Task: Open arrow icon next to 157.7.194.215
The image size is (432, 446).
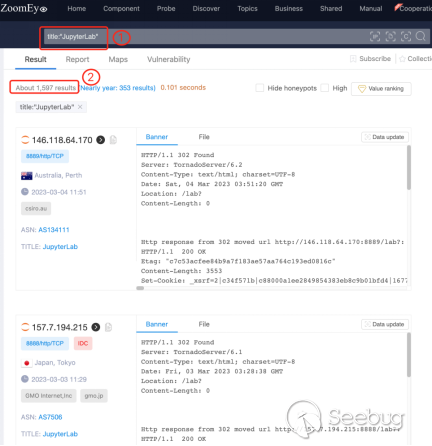Action: coord(96,327)
